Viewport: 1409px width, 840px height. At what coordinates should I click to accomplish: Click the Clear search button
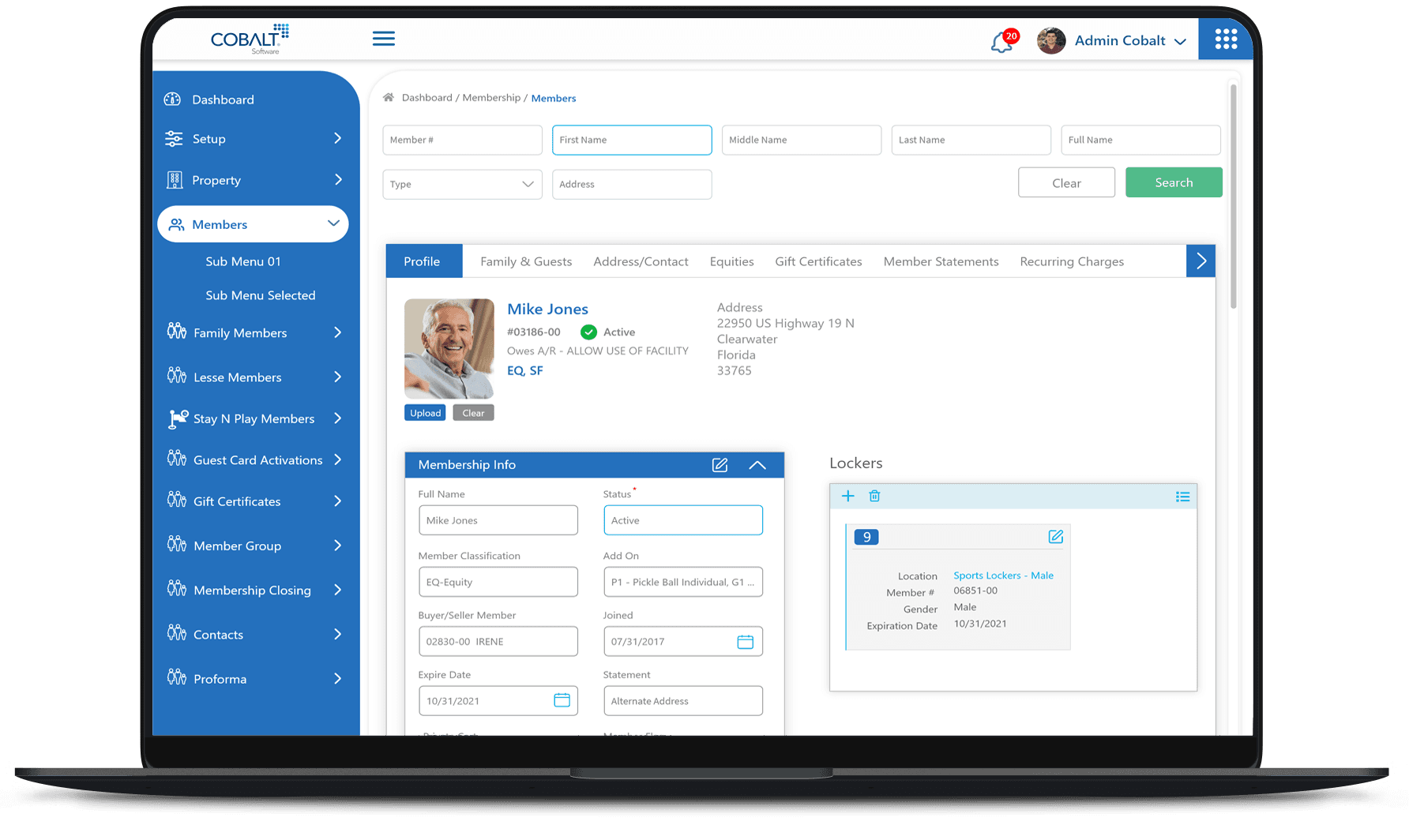pos(1066,182)
